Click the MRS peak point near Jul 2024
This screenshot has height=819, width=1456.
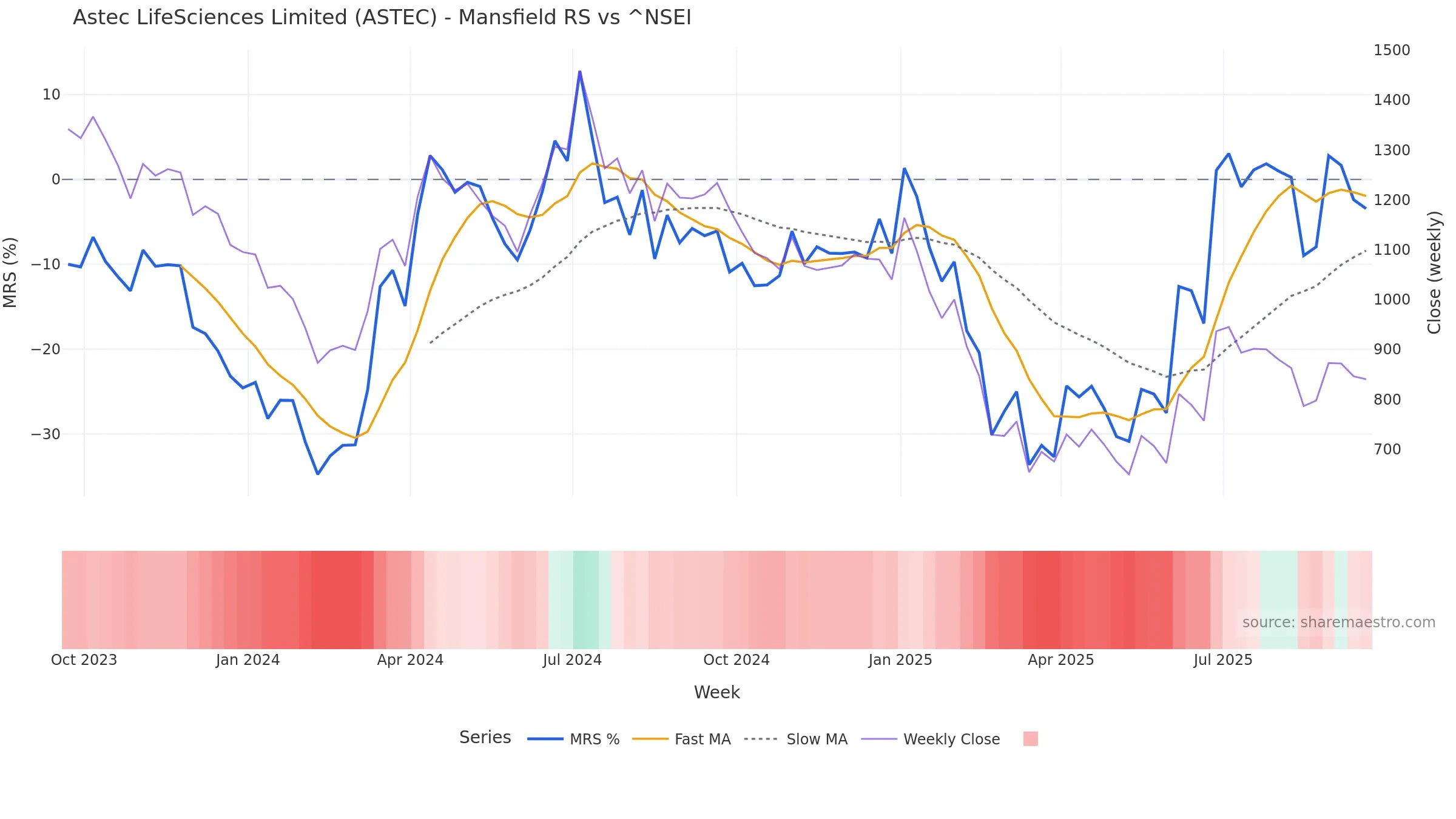coord(580,72)
